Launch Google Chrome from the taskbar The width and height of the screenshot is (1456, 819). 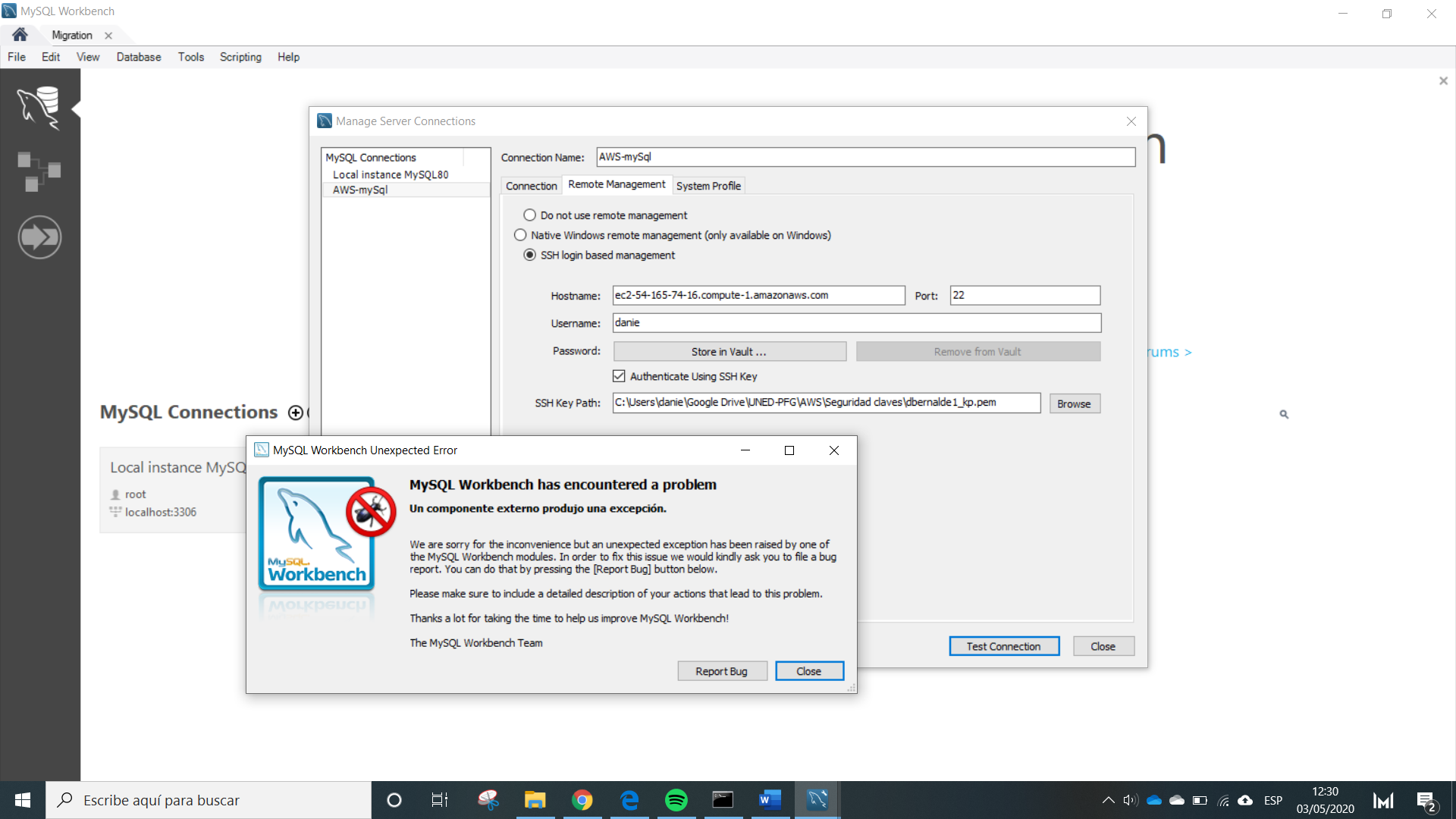(x=582, y=800)
